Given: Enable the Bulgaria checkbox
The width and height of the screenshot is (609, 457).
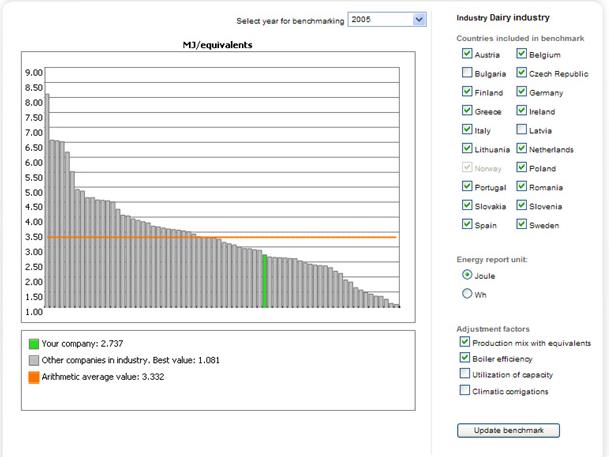Looking at the screenshot, I should (x=467, y=72).
